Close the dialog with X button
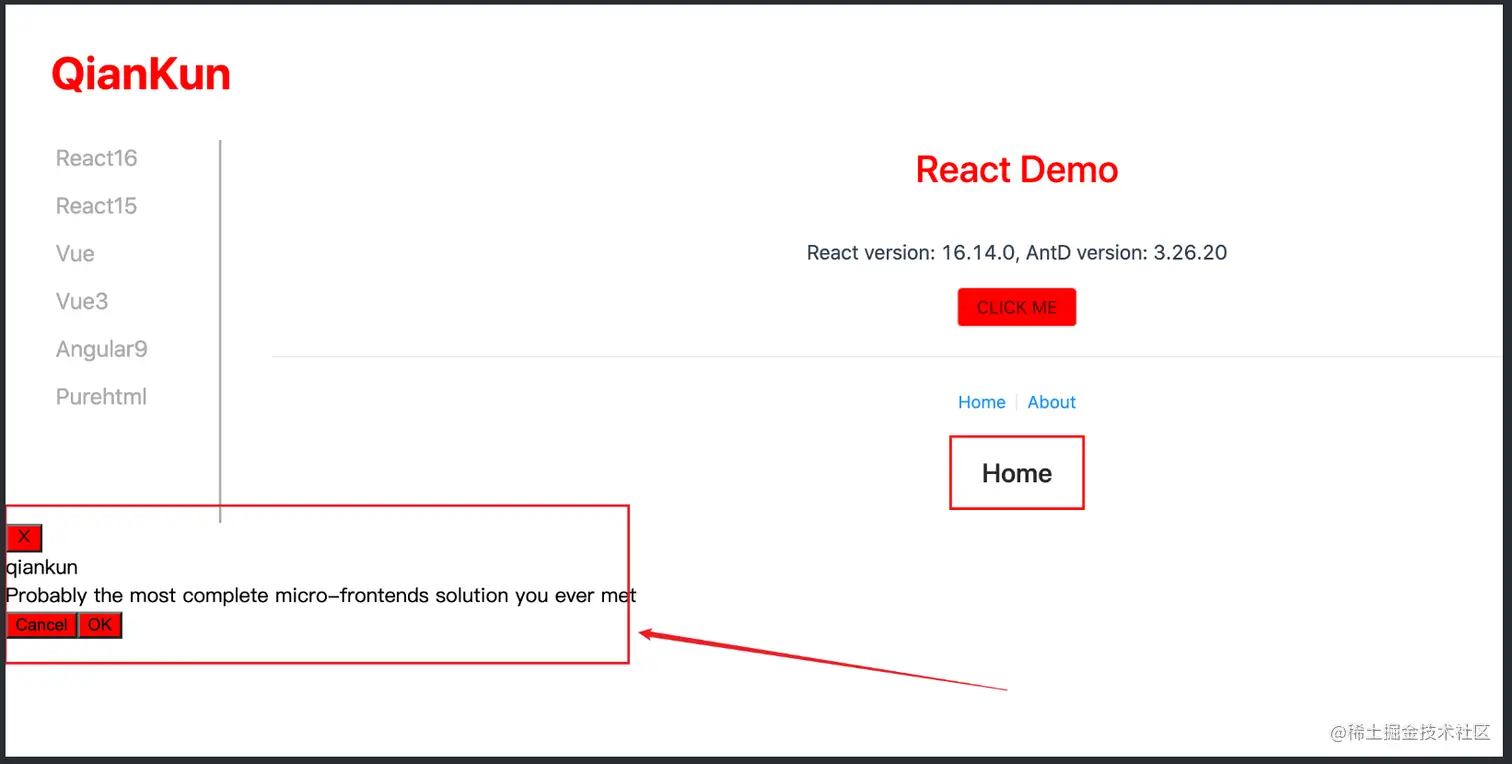 24,537
